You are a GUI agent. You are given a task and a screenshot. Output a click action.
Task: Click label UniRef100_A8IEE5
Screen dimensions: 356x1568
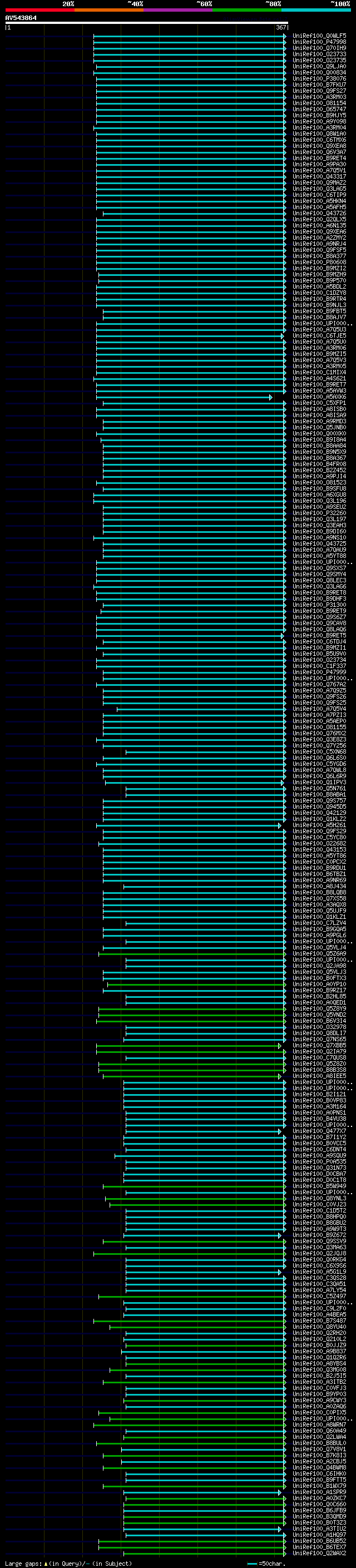[319, 1076]
